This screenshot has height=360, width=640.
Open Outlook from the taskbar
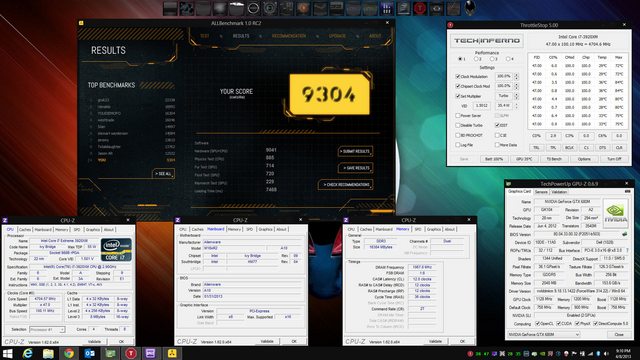click(x=89, y=353)
